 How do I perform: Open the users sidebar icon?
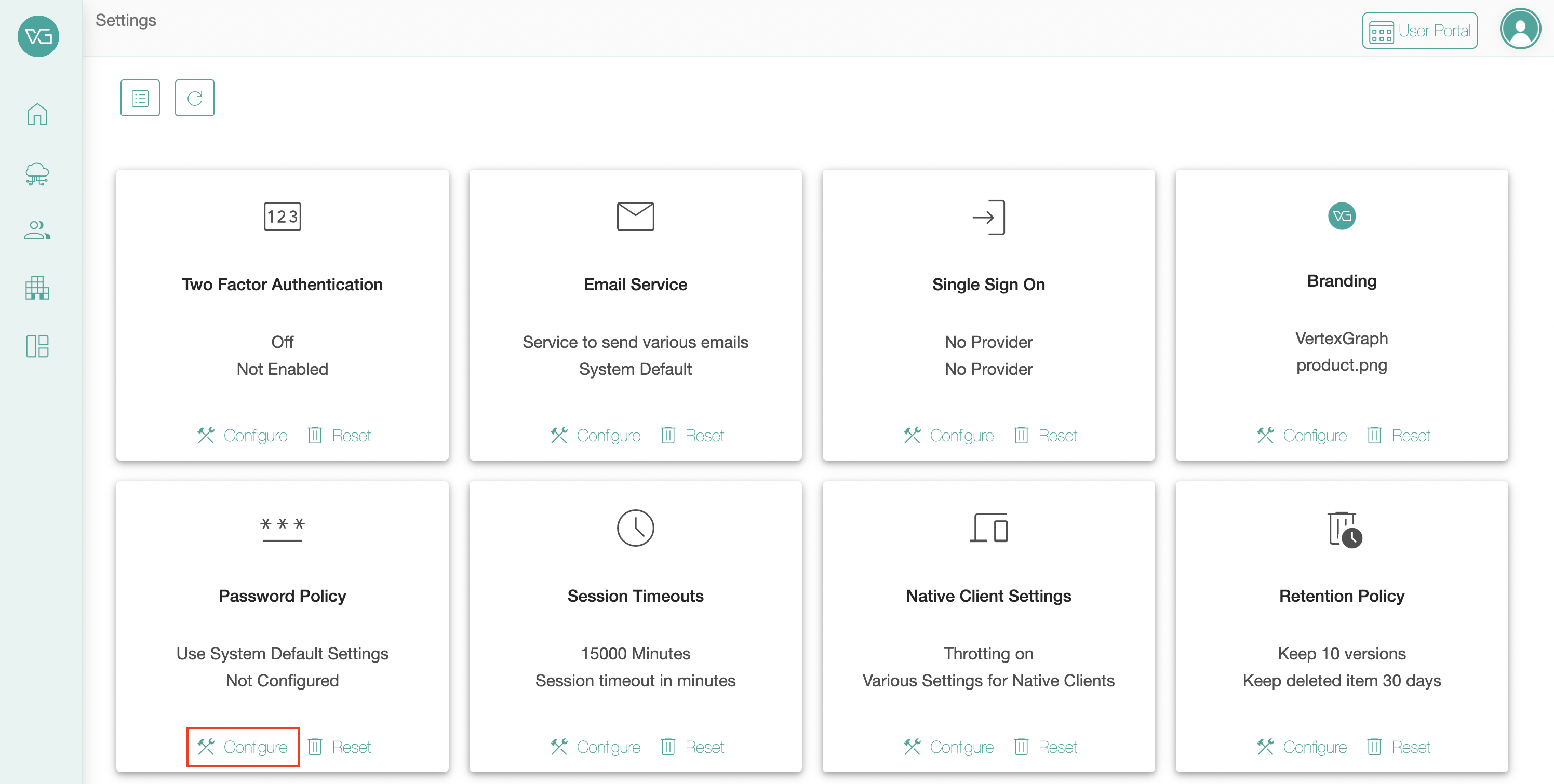click(37, 230)
